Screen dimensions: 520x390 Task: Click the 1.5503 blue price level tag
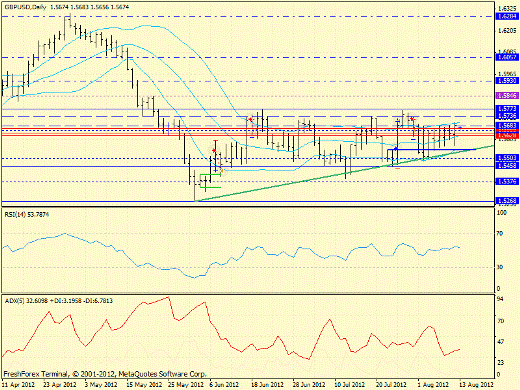pyautogui.click(x=507, y=158)
